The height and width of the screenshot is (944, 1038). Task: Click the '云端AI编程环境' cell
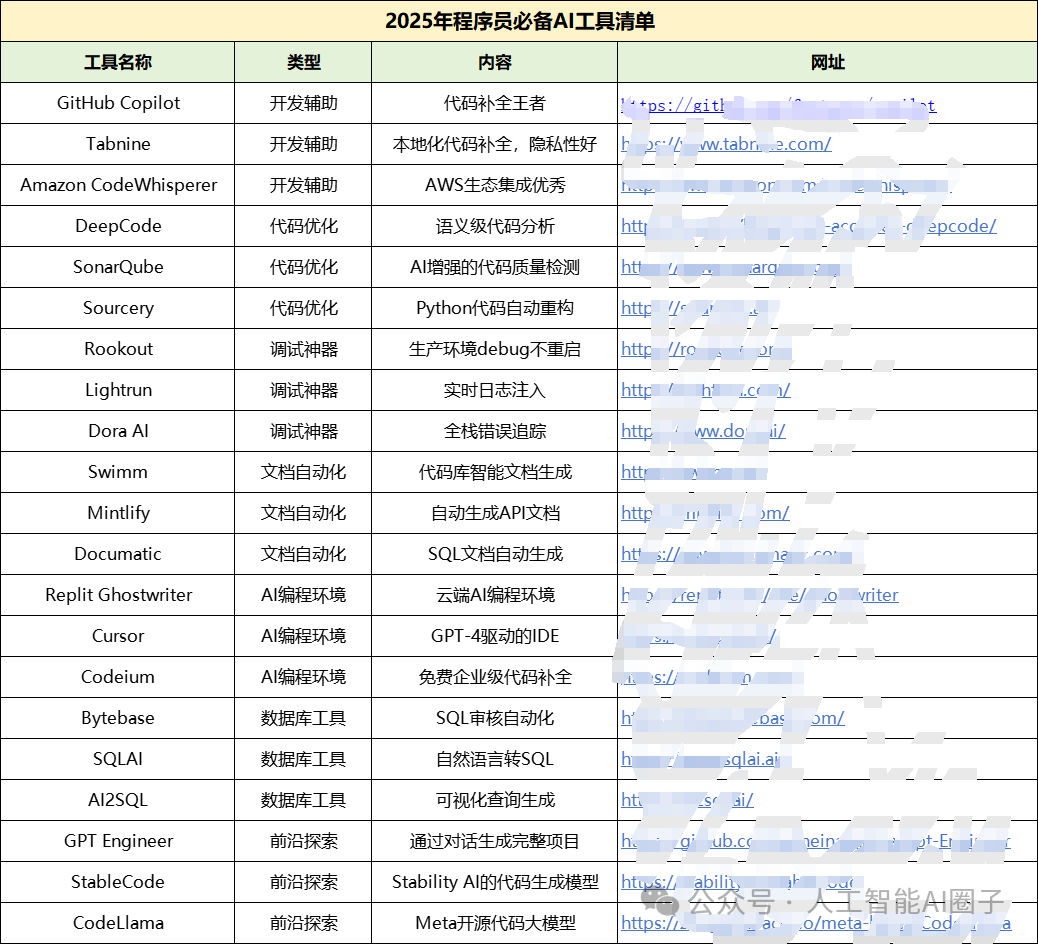tap(495, 595)
